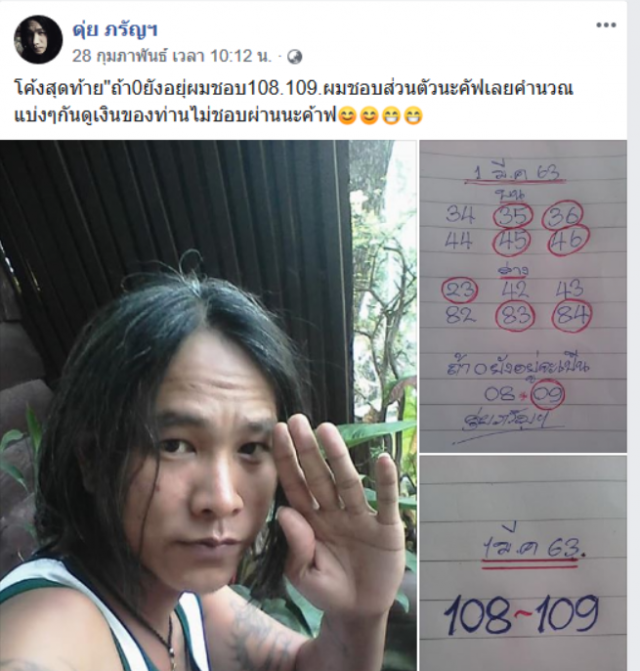Open the ดุ่ย ภรัญฯ profile name link
The image size is (640, 671).
click(115, 30)
